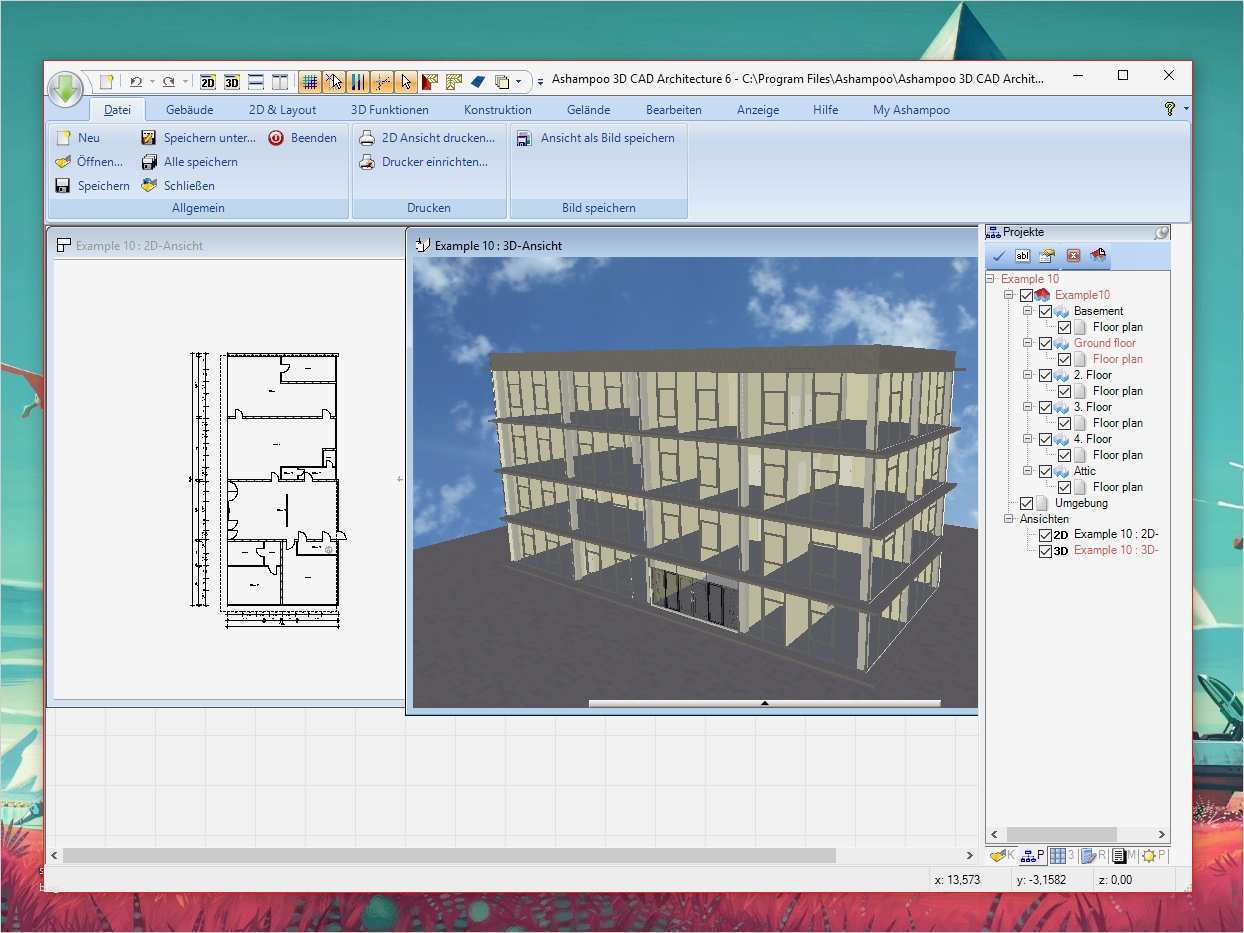Viewport: 1244px width, 933px height.
Task: Open the sun icon tab at panel bottom
Action: point(1149,856)
